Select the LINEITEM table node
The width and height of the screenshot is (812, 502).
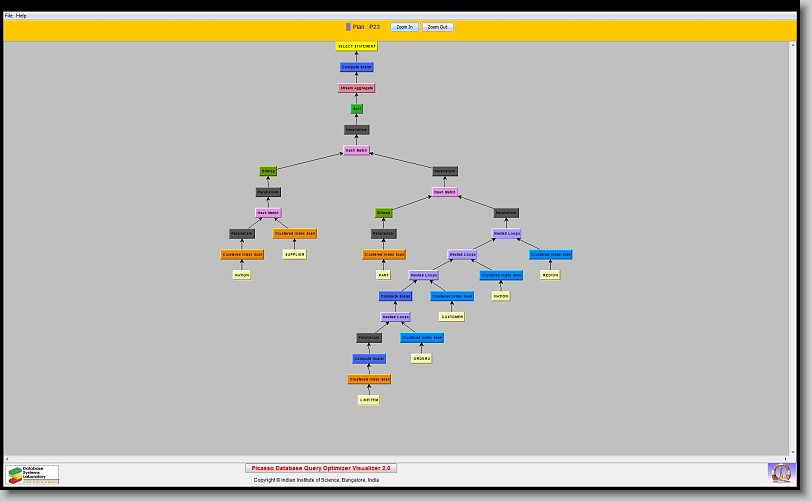(x=369, y=400)
